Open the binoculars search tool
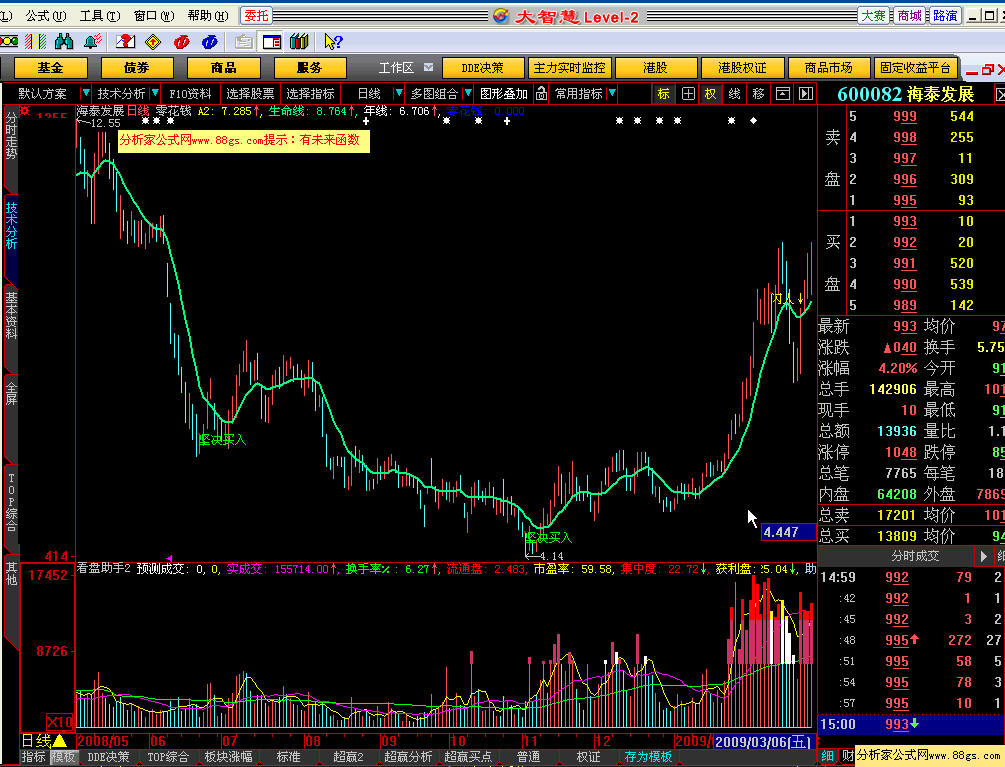Screen dimensions: 1005x767 pyautogui.click(x=64, y=42)
